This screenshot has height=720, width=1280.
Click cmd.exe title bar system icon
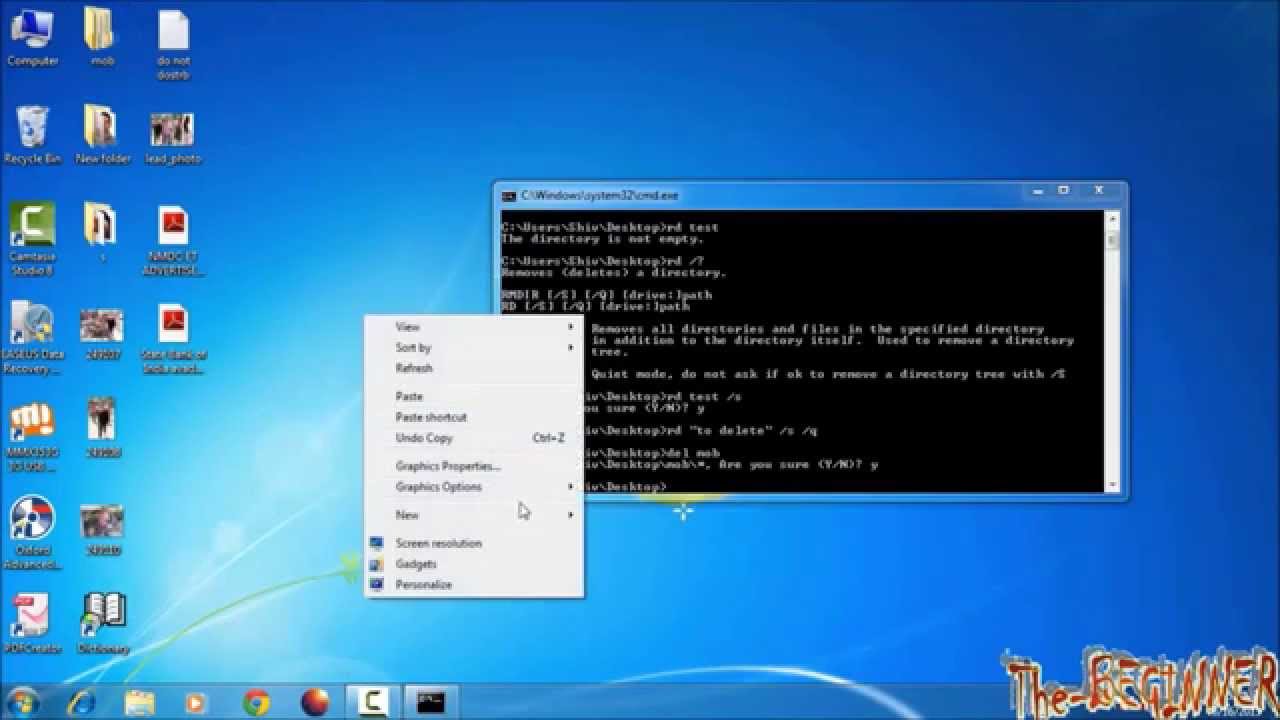click(x=509, y=196)
